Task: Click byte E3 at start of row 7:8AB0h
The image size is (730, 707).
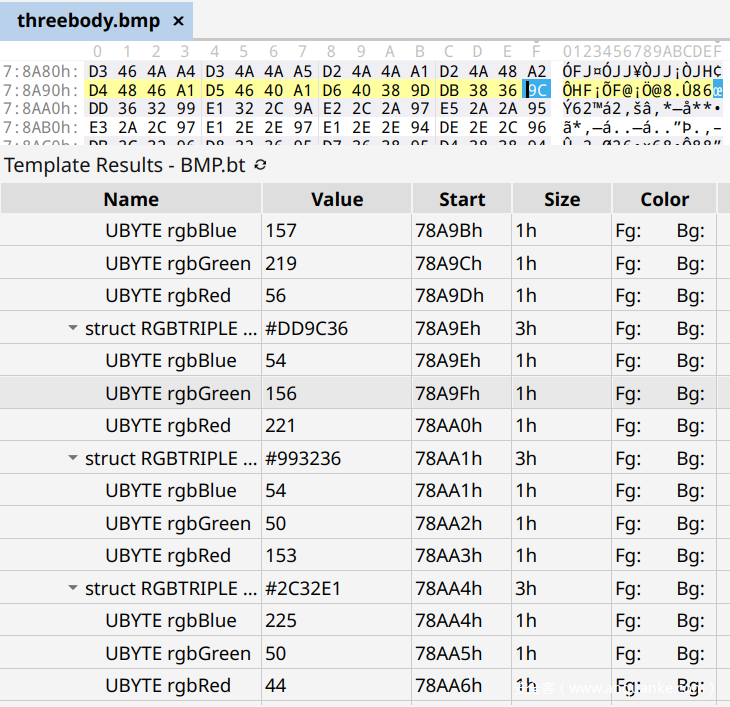Action: click(x=98, y=127)
